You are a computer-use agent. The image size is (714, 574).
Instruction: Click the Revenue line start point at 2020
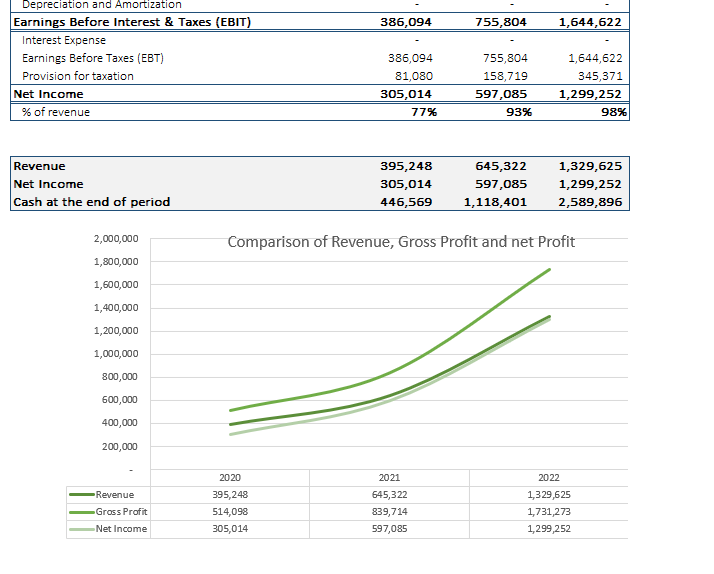coord(231,424)
